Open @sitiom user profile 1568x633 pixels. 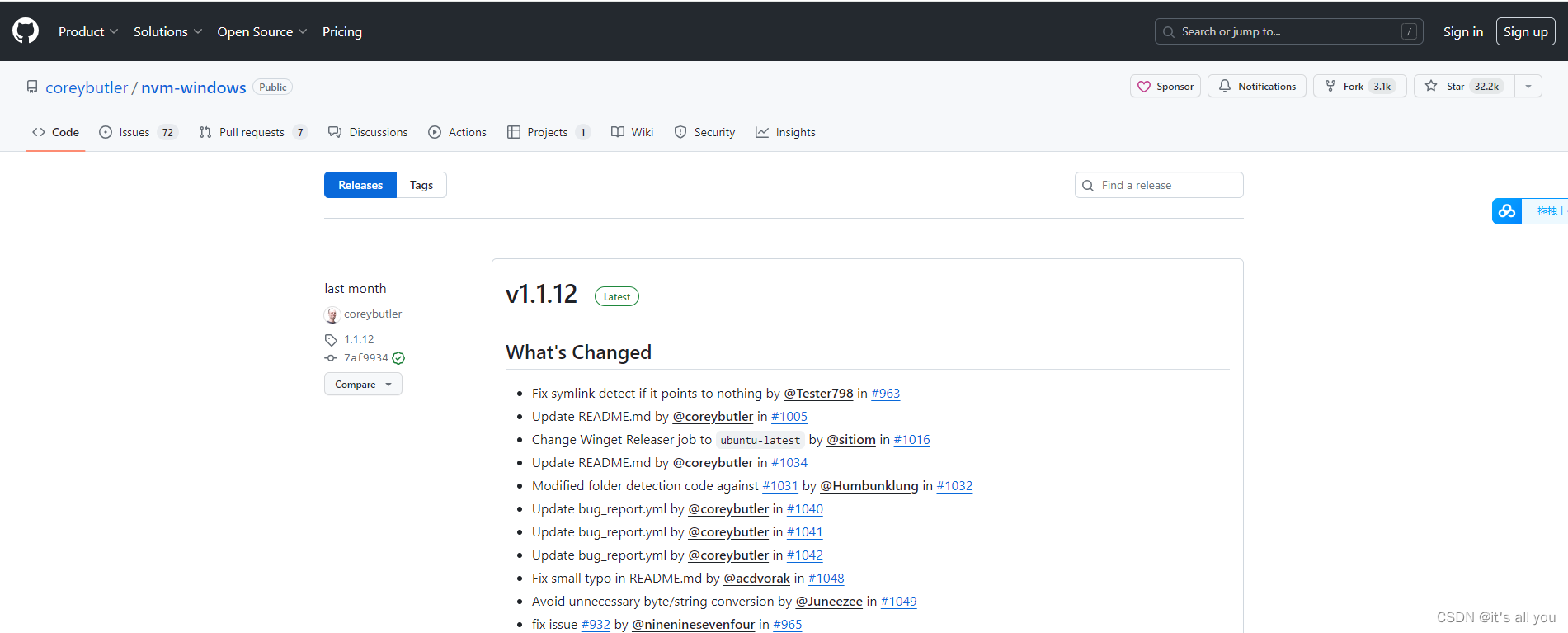[x=851, y=440]
